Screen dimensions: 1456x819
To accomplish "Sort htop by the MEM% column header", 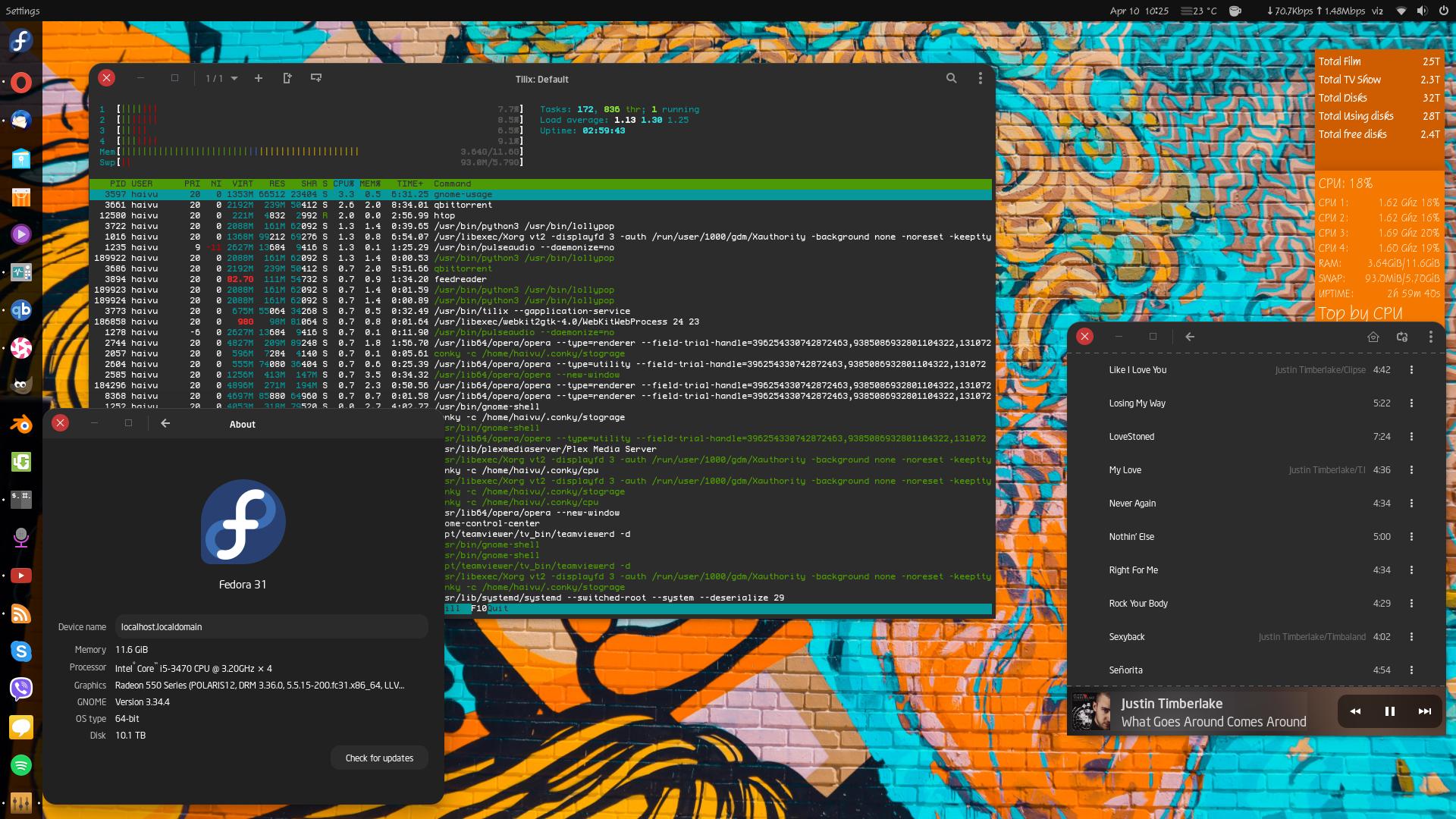I will (370, 184).
